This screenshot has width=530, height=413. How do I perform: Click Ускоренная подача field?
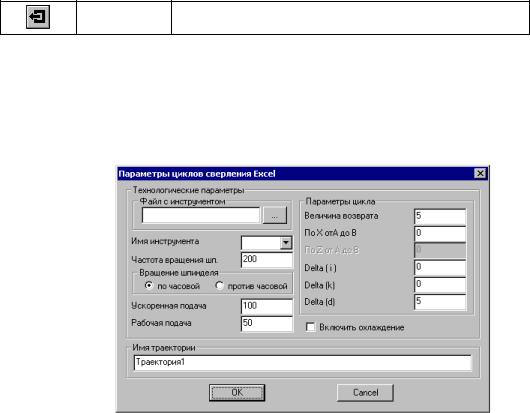(267, 306)
